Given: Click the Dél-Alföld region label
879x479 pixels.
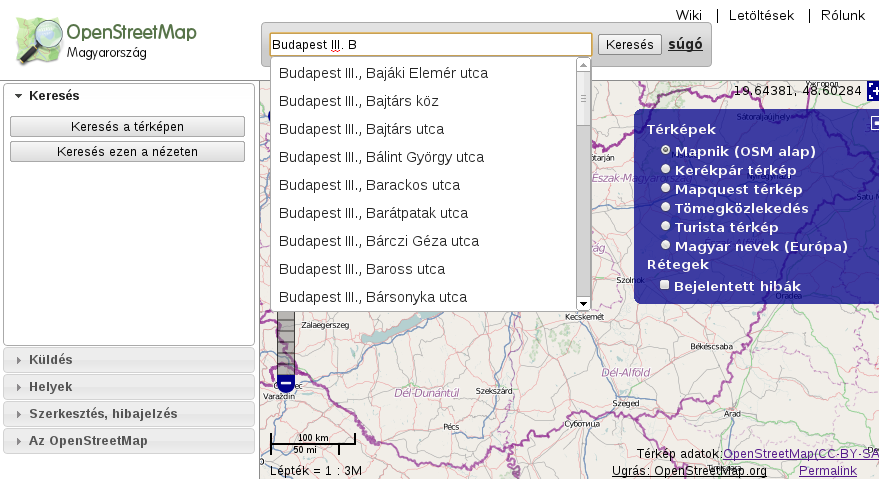Looking at the screenshot, I should point(626,372).
